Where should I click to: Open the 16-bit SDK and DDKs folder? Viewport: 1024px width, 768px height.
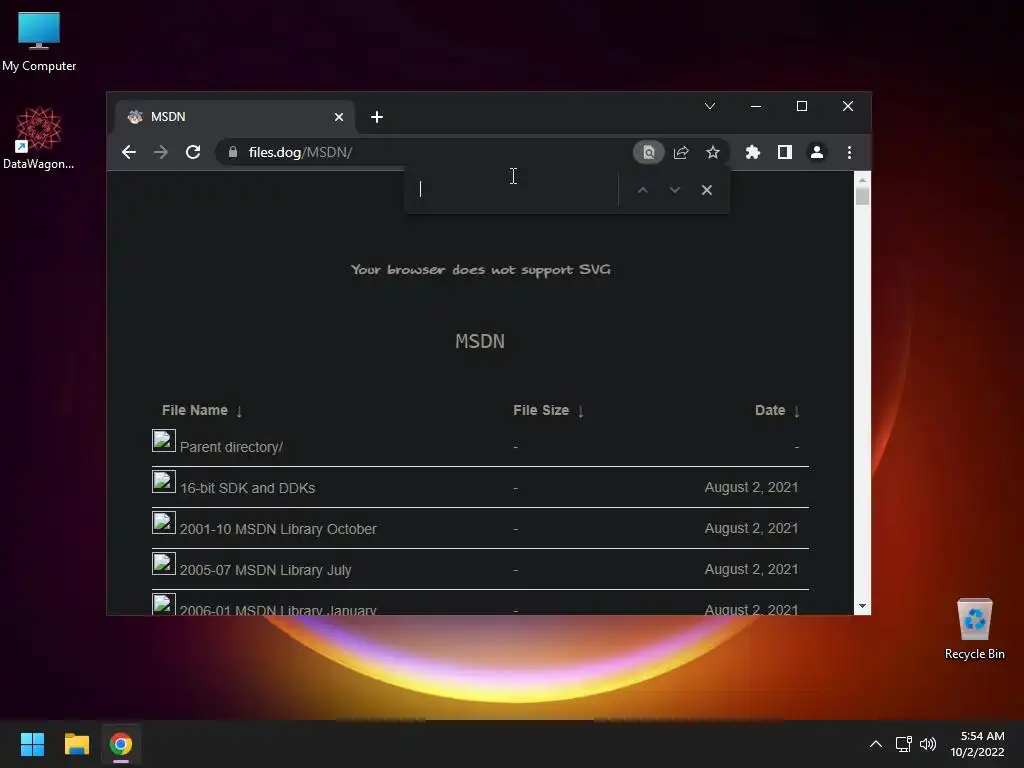coord(248,488)
